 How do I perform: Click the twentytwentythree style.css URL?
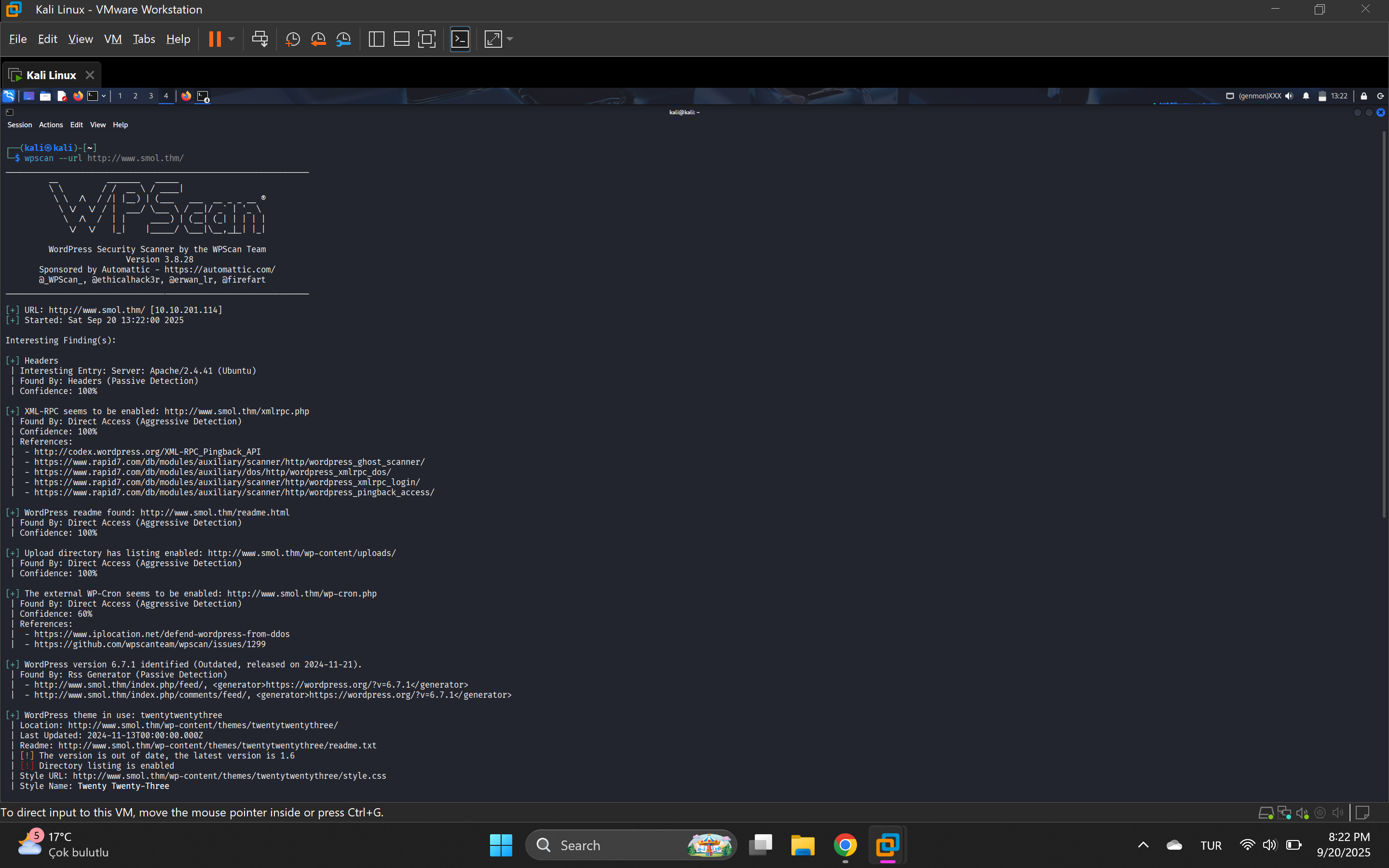[230, 776]
